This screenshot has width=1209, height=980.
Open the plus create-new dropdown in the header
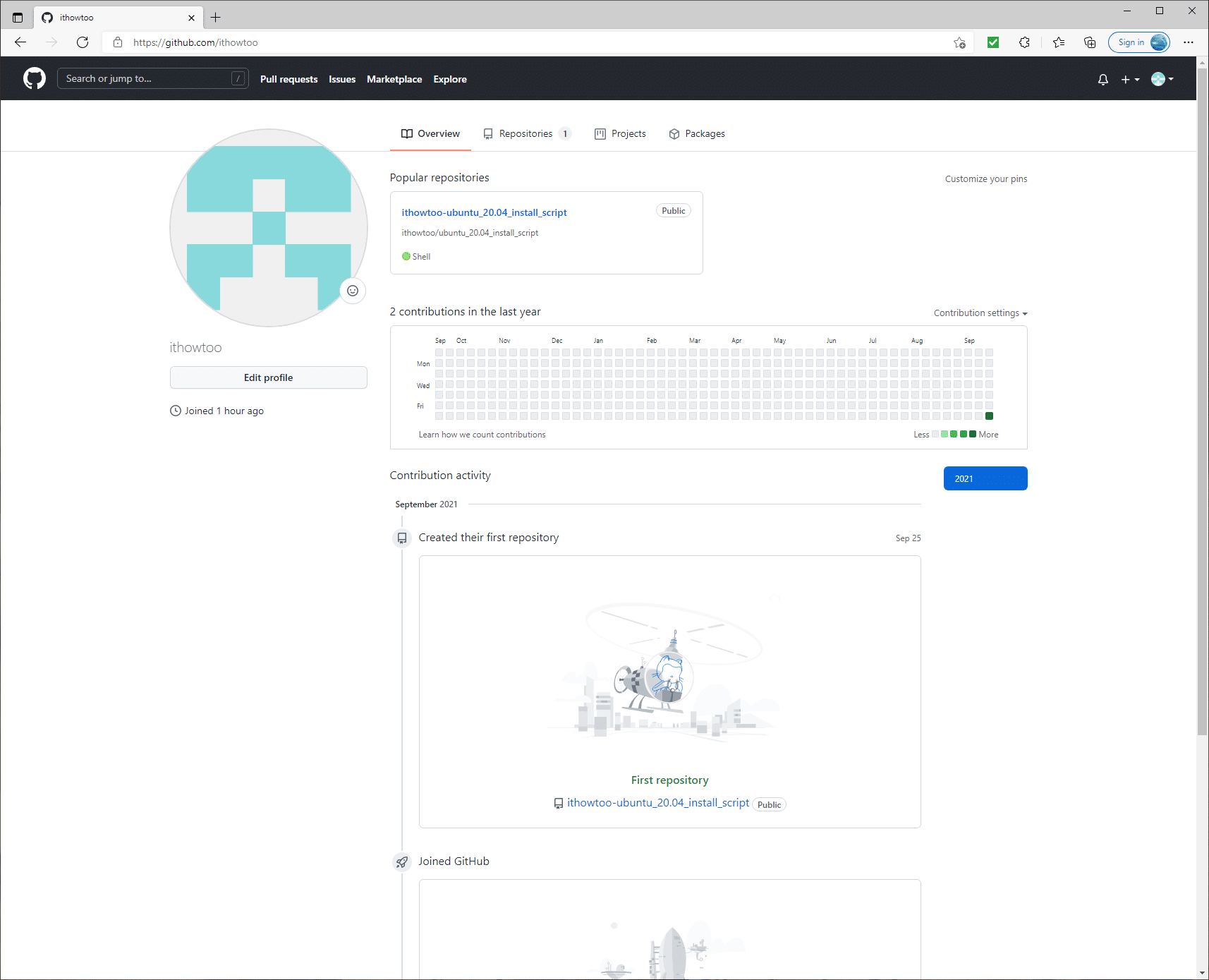1129,79
